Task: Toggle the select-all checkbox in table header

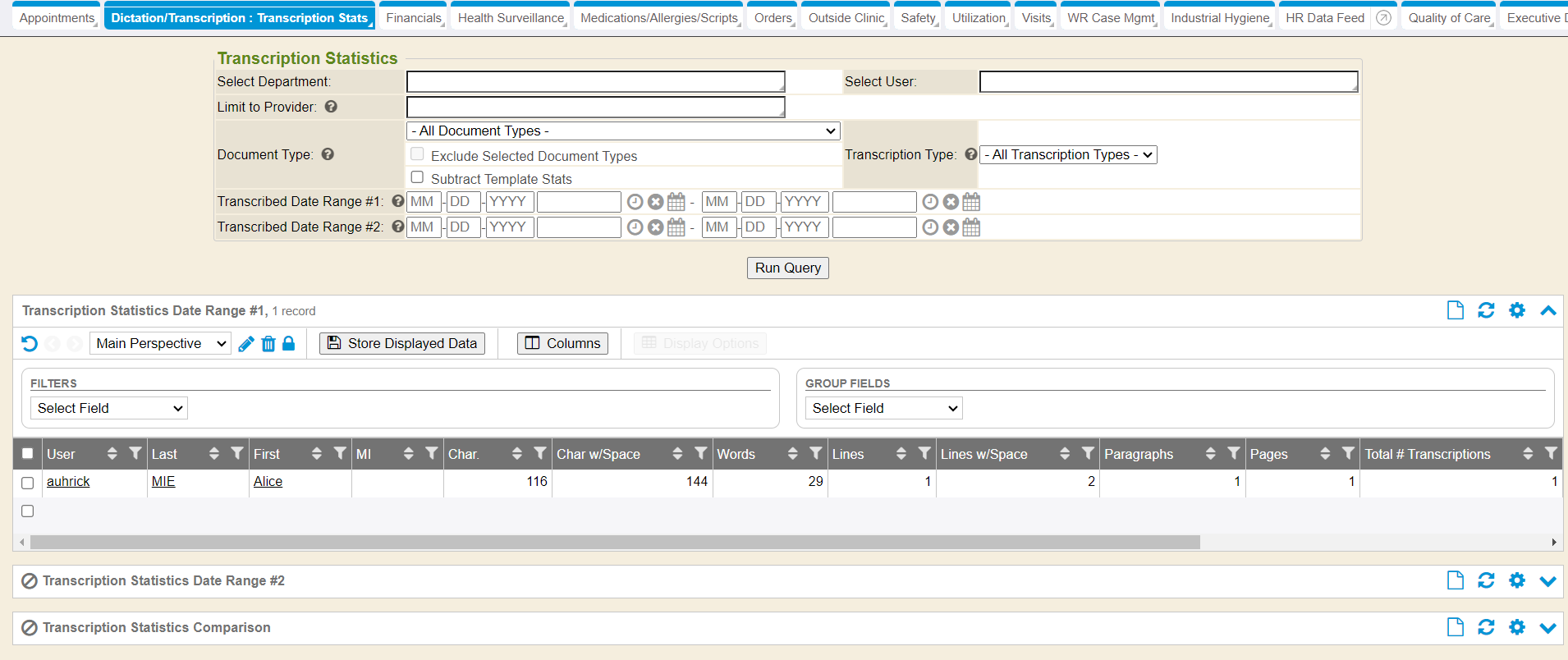Action: pos(28,454)
